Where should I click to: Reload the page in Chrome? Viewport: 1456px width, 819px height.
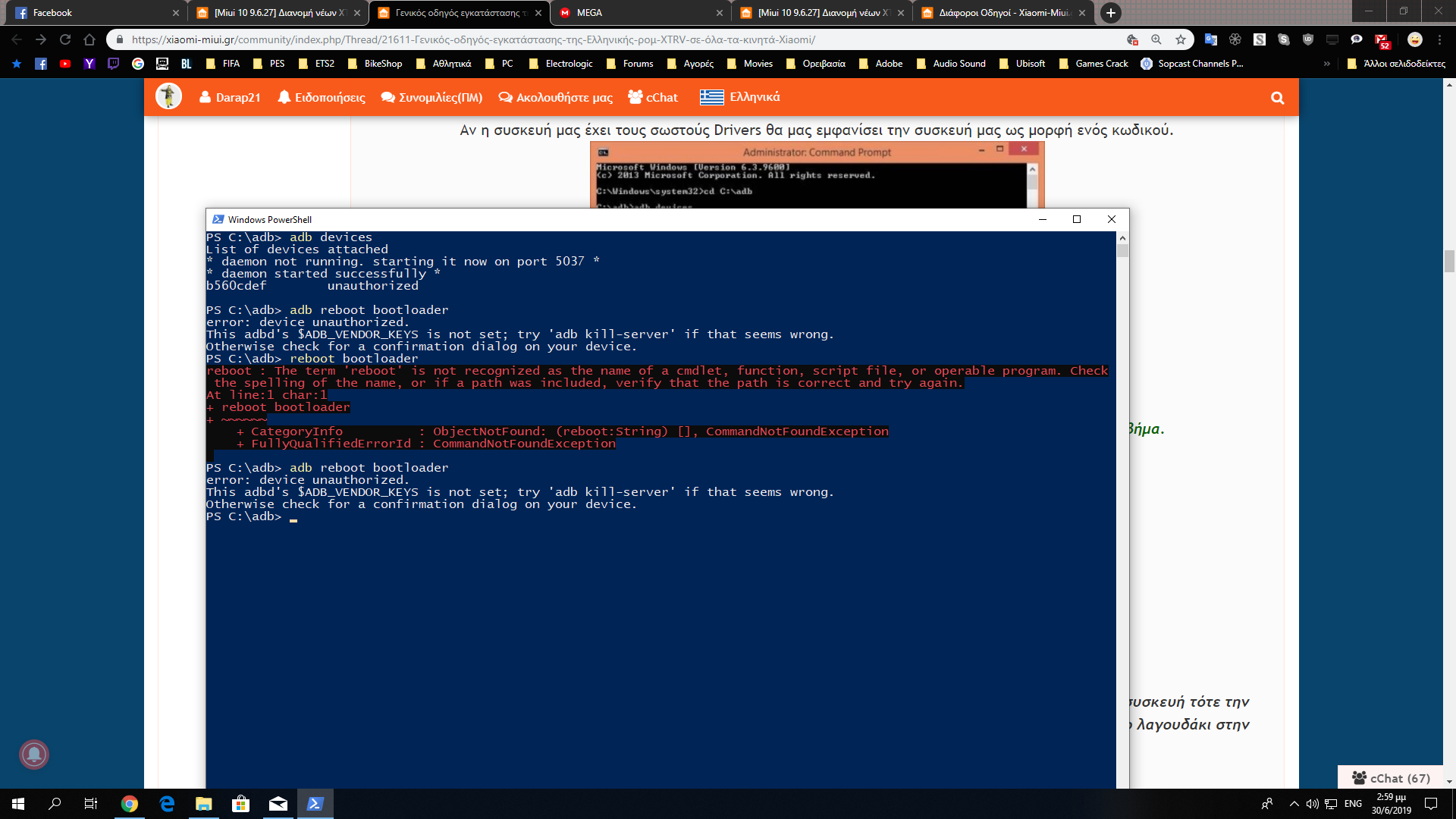click(65, 39)
